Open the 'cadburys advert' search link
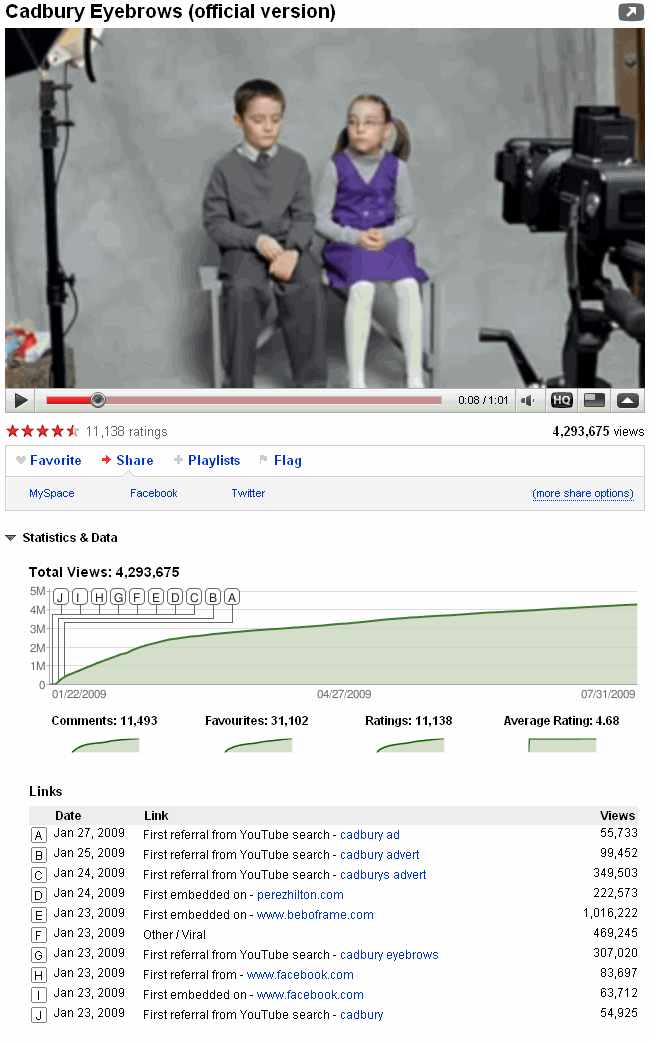654x1043 pixels. click(383, 875)
